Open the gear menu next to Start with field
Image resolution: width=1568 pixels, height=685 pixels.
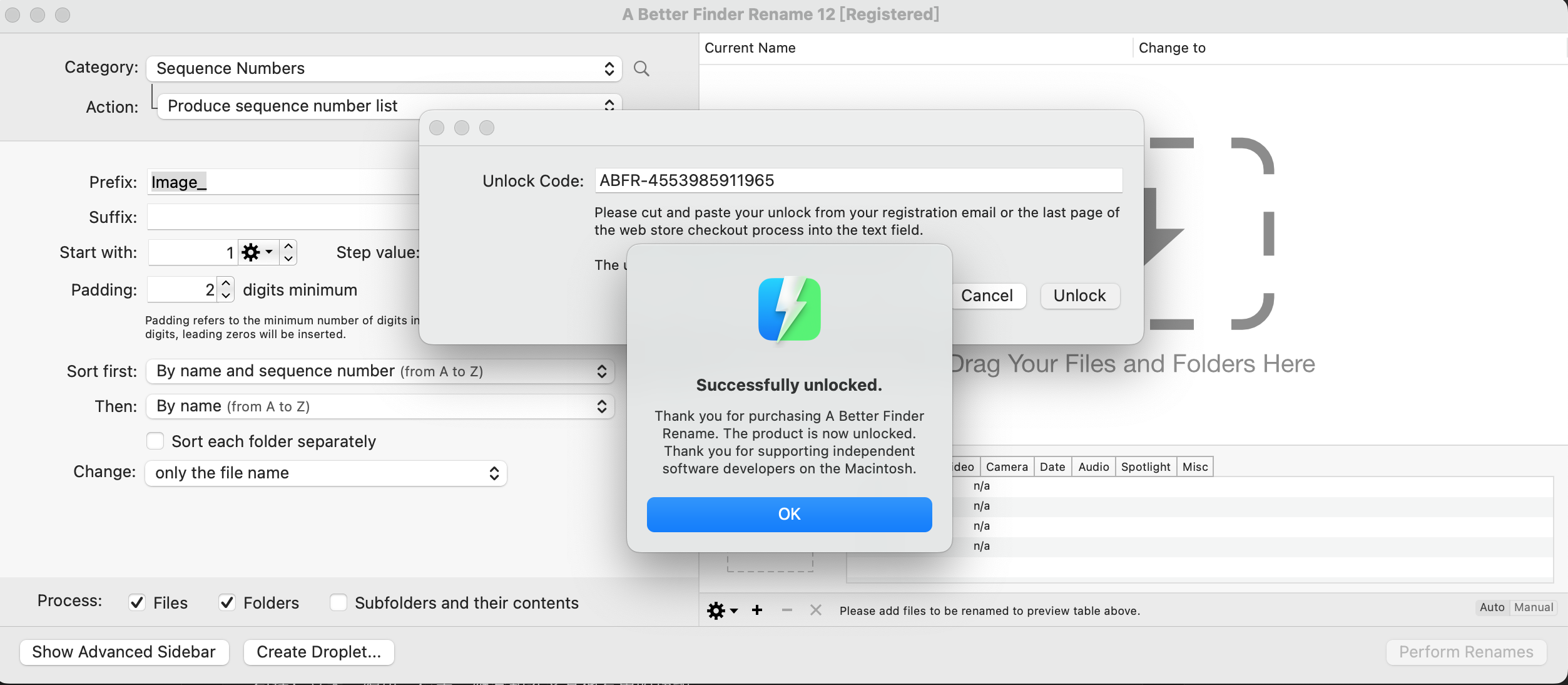(x=253, y=252)
